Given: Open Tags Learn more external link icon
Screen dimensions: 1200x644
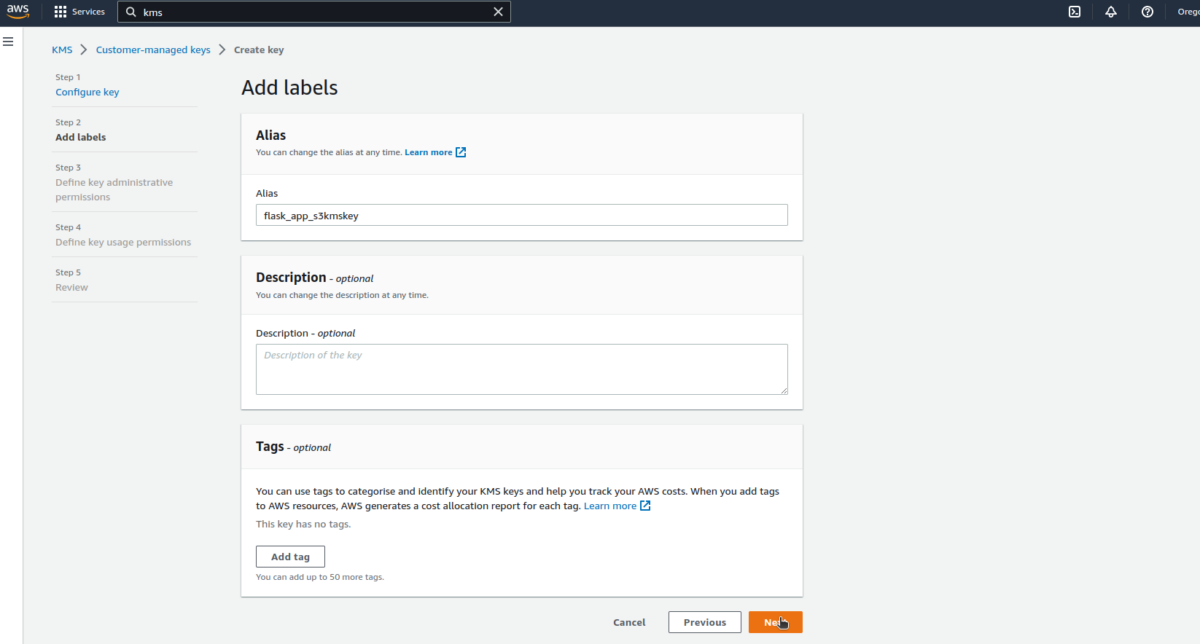Looking at the screenshot, I should coord(646,505).
